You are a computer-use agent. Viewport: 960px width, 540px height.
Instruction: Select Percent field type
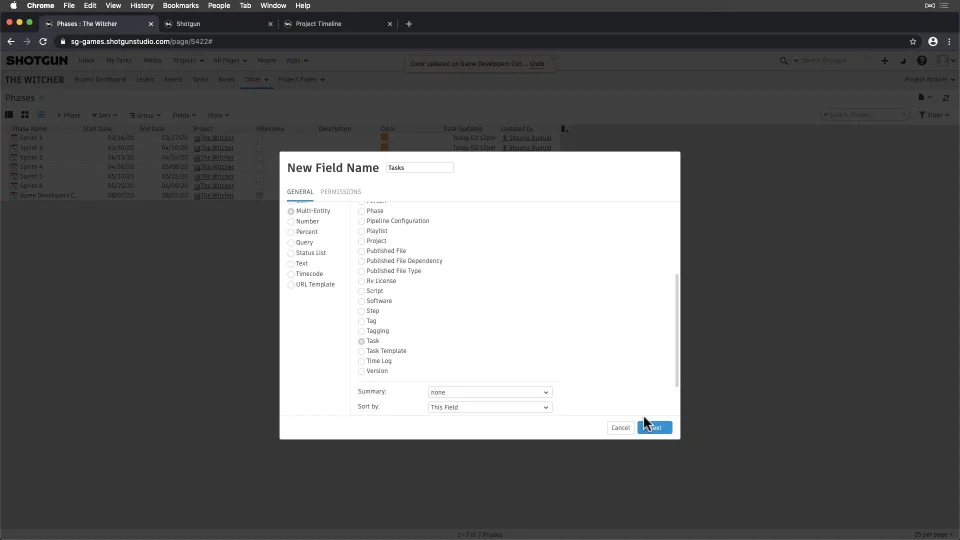(x=291, y=232)
